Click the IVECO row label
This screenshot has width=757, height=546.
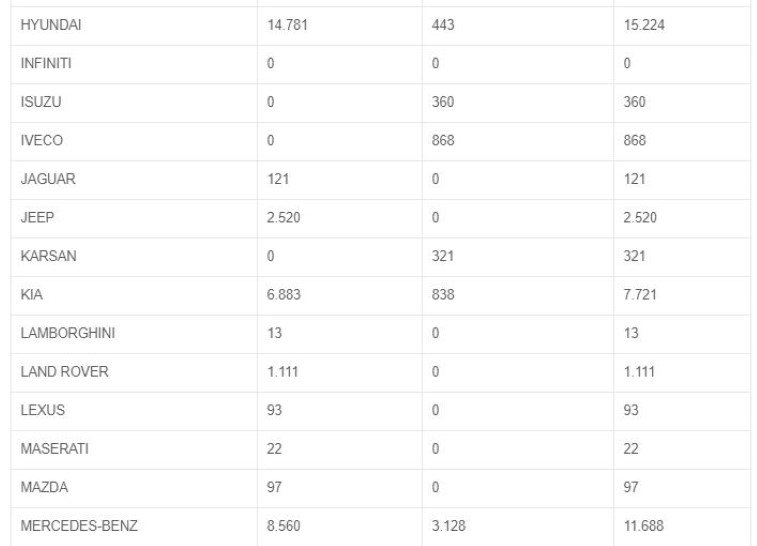coord(42,140)
